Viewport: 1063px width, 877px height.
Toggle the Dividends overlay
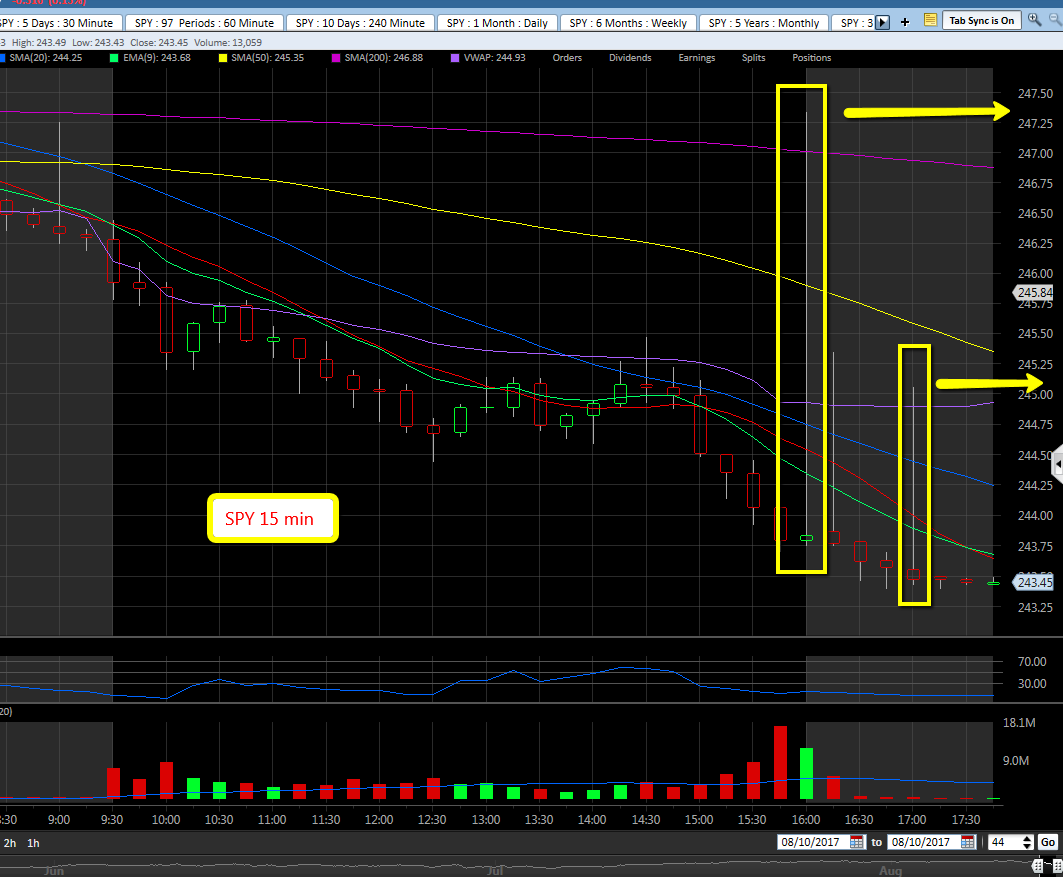click(629, 58)
